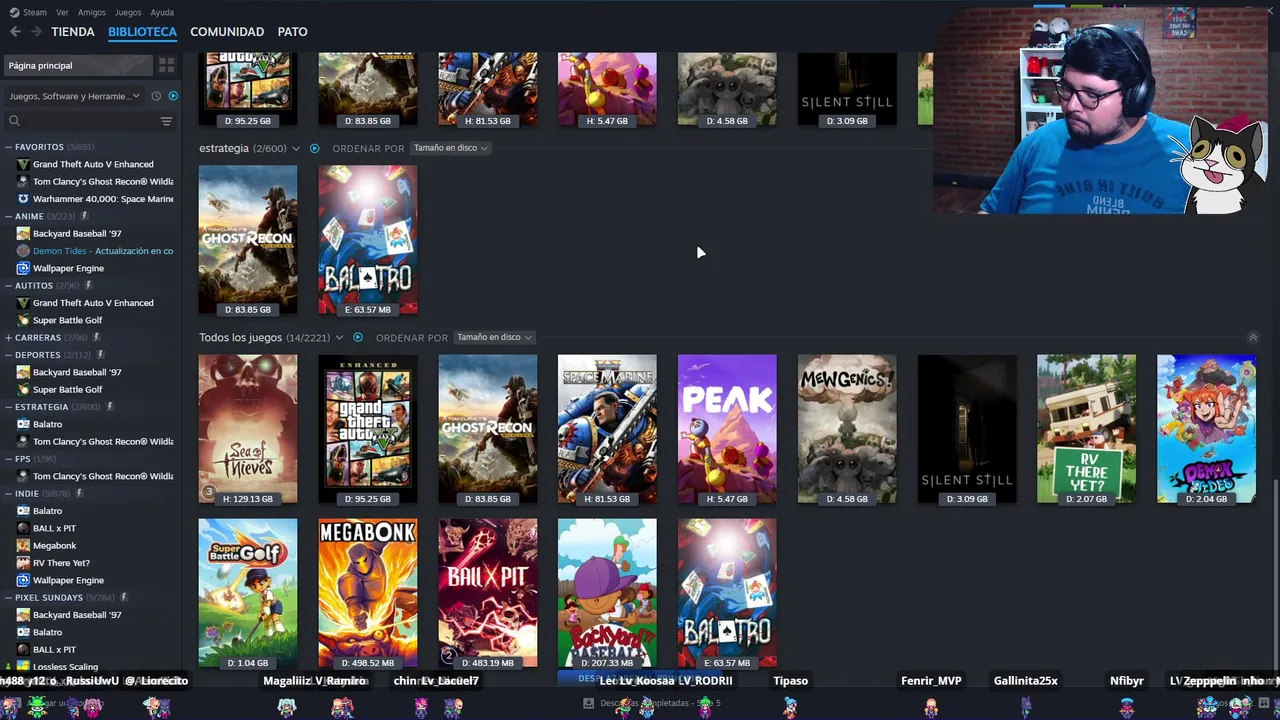Image resolution: width=1280 pixels, height=720 pixels.
Task: Open the Sea of Thieves cover
Action: pos(248,429)
